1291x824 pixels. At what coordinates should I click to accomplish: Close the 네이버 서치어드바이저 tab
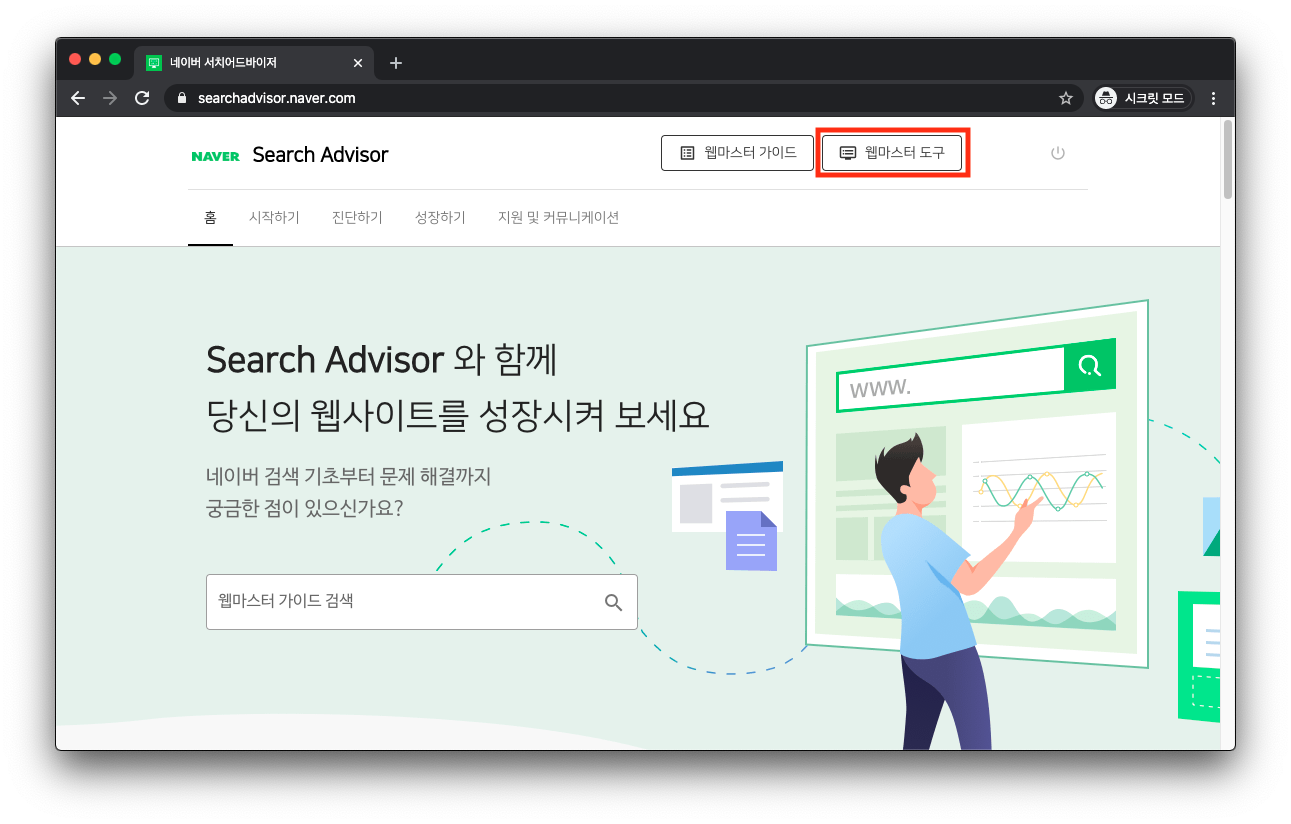tap(358, 63)
